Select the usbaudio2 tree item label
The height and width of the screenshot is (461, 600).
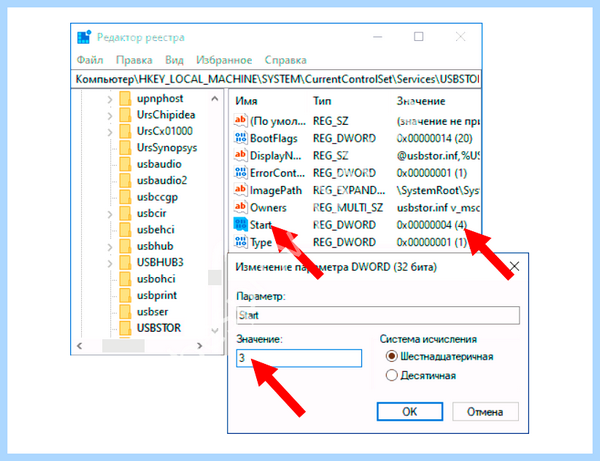[x=162, y=180]
